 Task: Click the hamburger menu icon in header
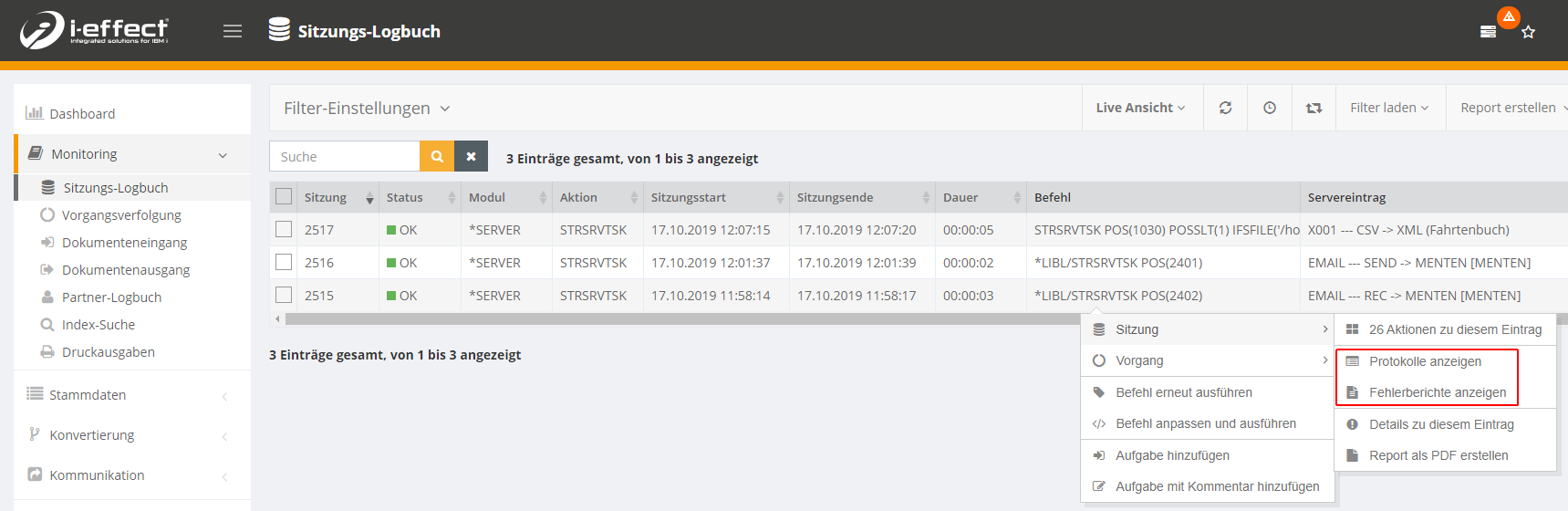coord(233,31)
